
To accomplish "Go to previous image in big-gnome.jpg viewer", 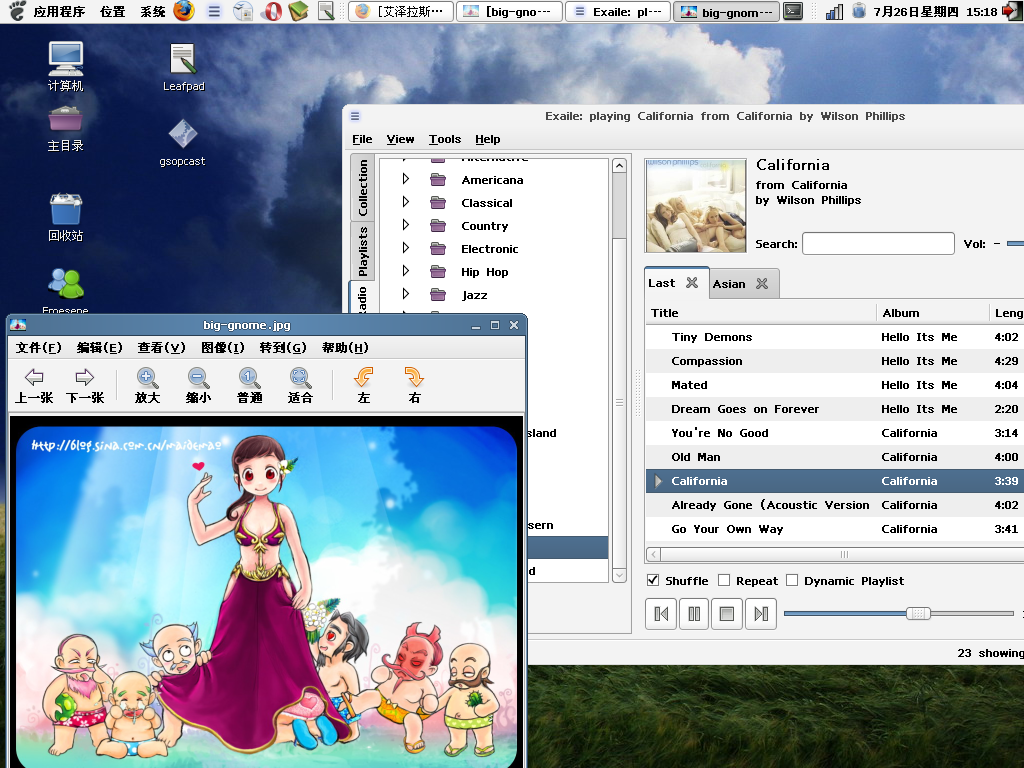I will coord(34,385).
